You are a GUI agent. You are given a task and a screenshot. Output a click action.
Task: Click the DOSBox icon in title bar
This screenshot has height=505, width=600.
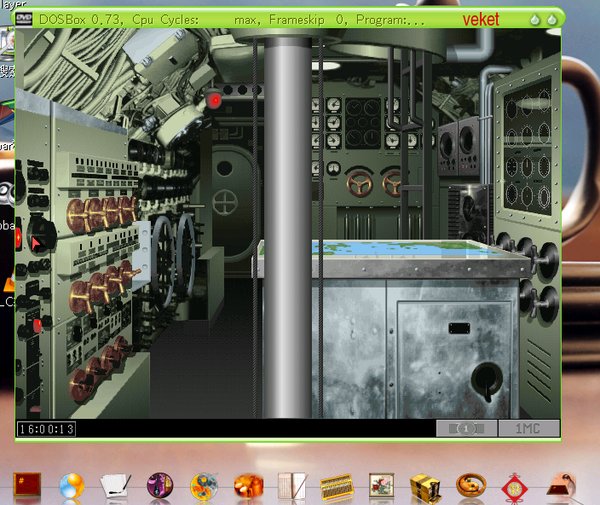click(24, 19)
